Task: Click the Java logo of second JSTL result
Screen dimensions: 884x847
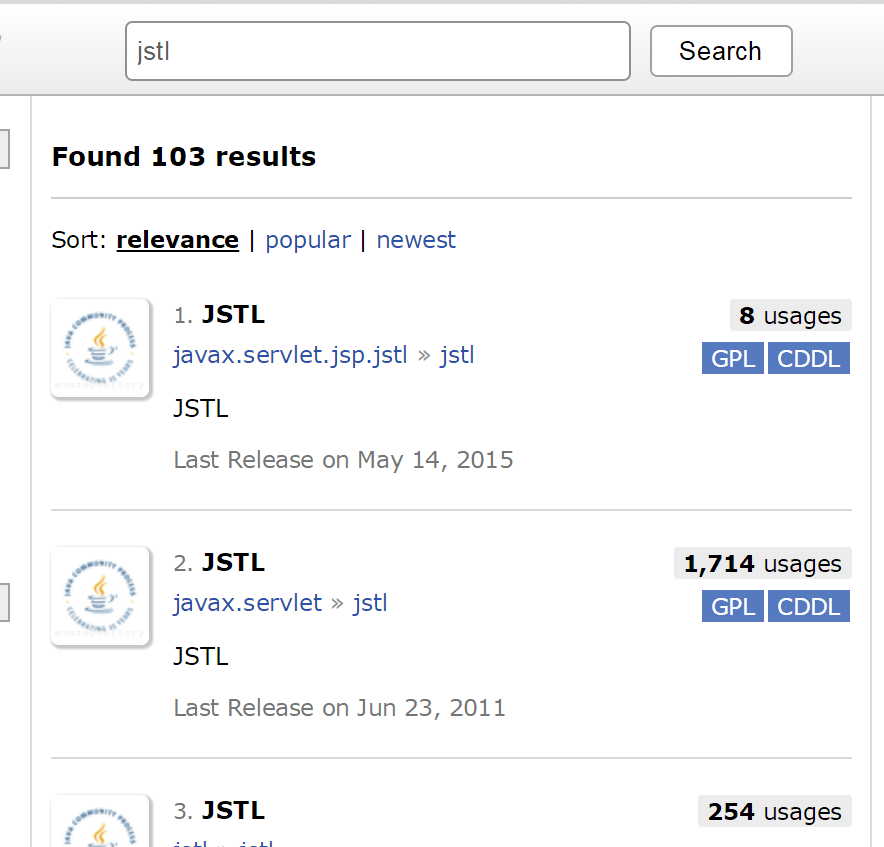Action: click(100, 596)
